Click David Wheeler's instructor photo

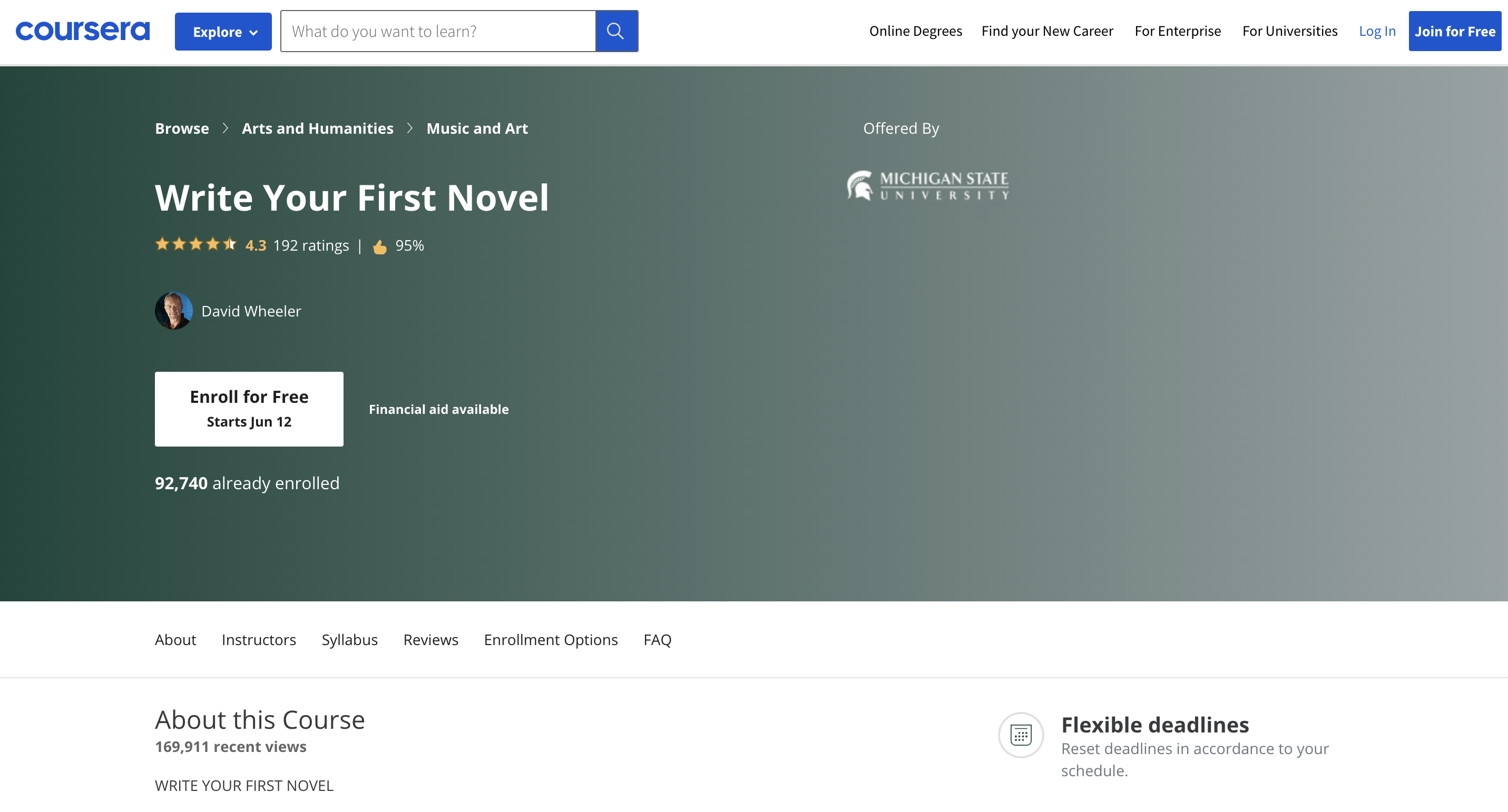[x=173, y=311]
